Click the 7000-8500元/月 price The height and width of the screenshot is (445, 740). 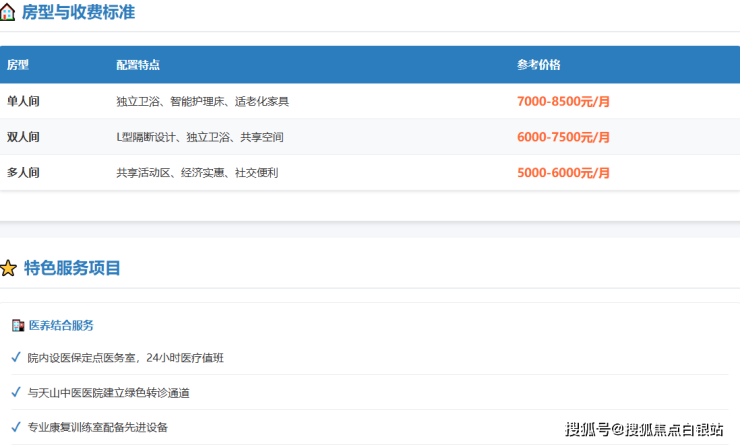point(563,101)
